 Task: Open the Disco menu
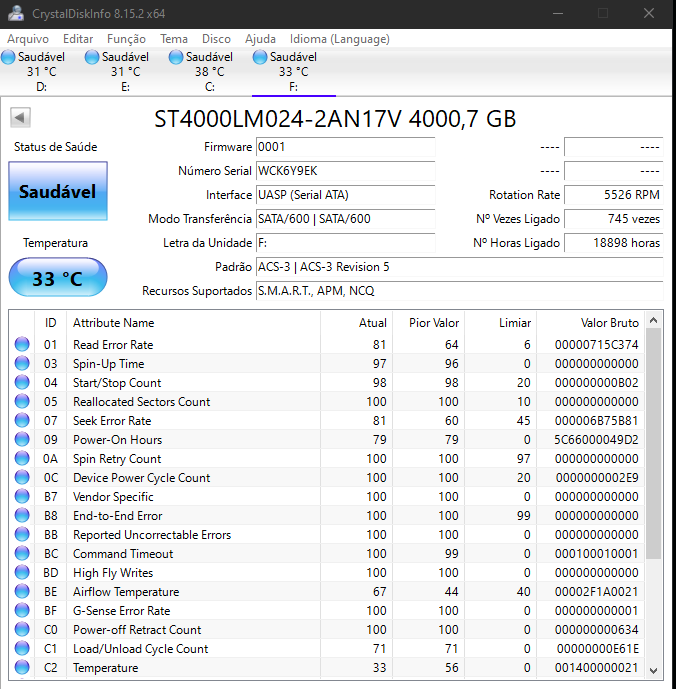[x=216, y=39]
